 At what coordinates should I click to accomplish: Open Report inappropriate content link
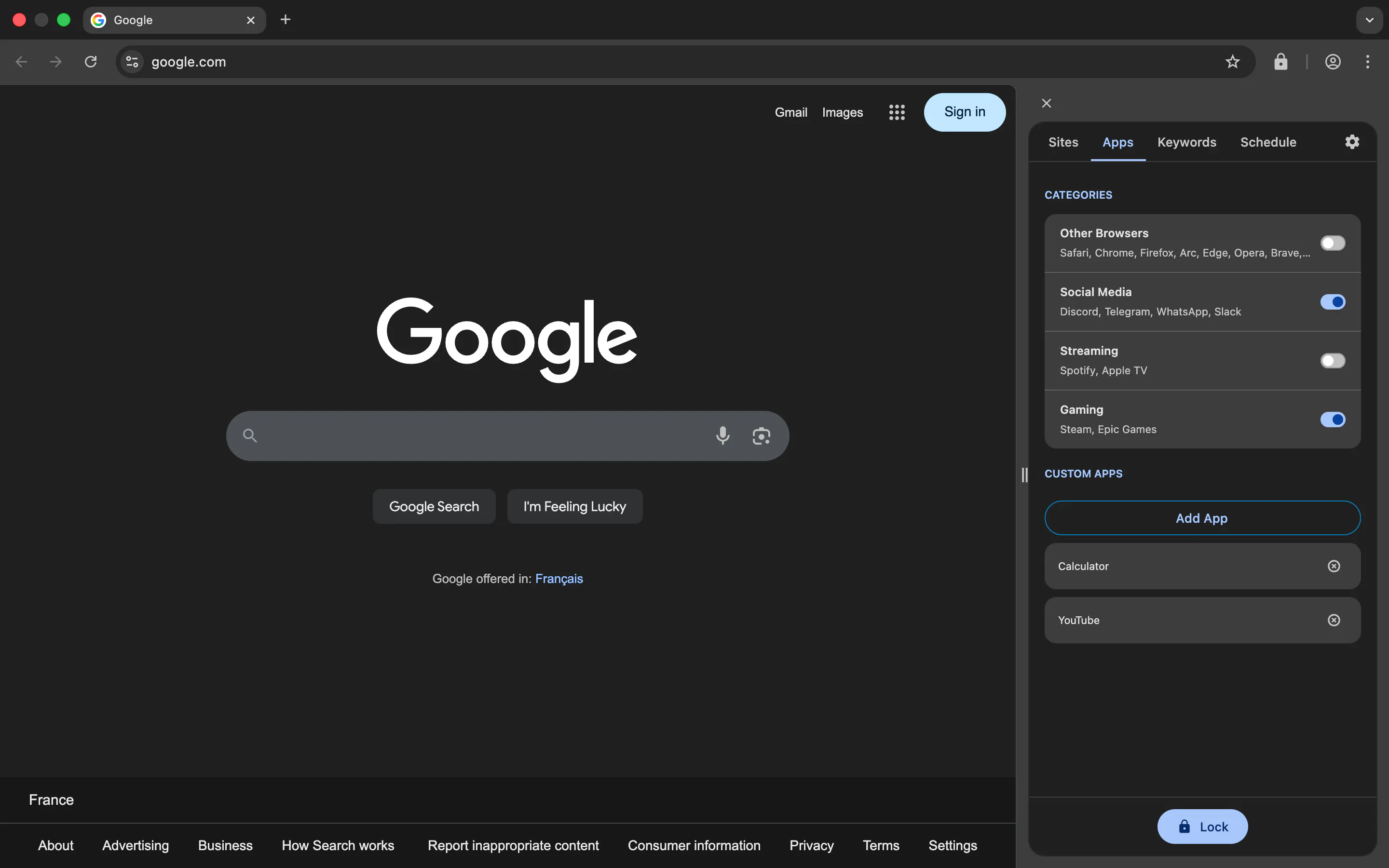[513, 846]
